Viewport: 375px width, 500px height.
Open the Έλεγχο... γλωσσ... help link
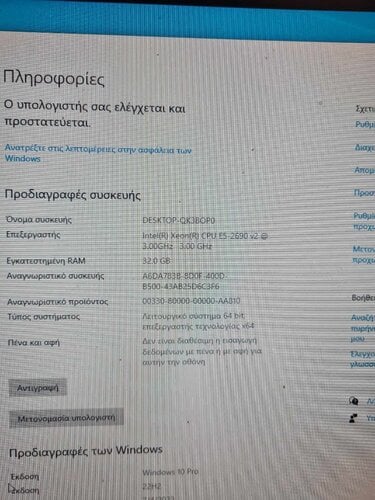coord(362,359)
